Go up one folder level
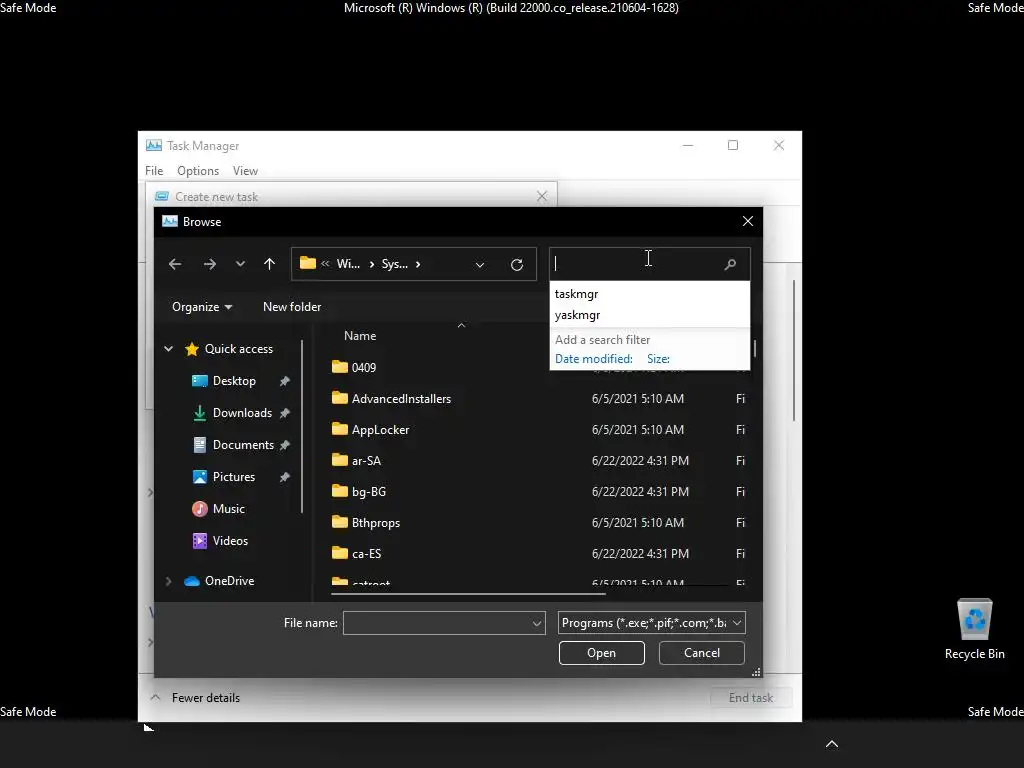This screenshot has width=1024, height=768. [x=269, y=264]
